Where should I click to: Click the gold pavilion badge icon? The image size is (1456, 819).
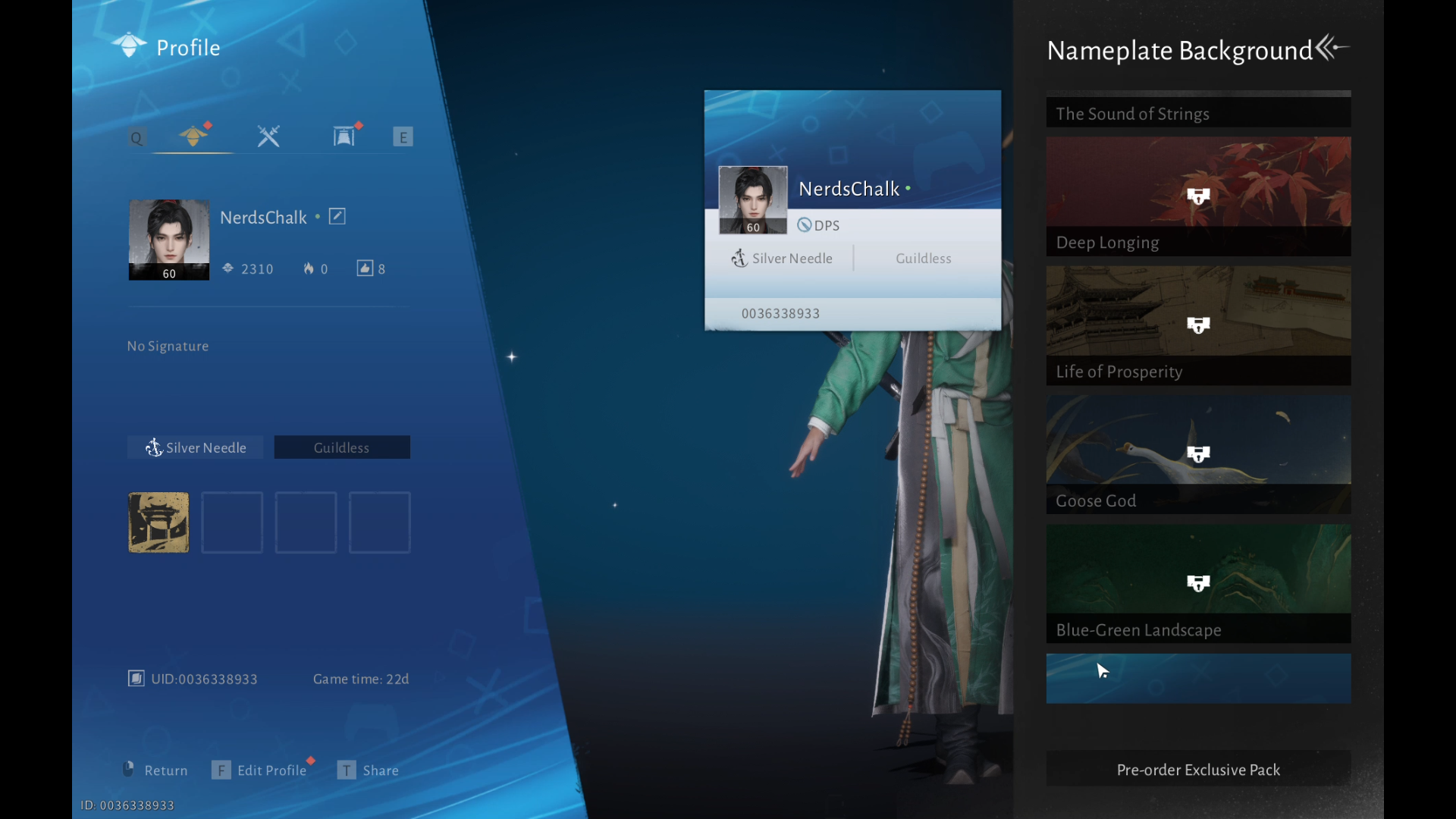[158, 522]
